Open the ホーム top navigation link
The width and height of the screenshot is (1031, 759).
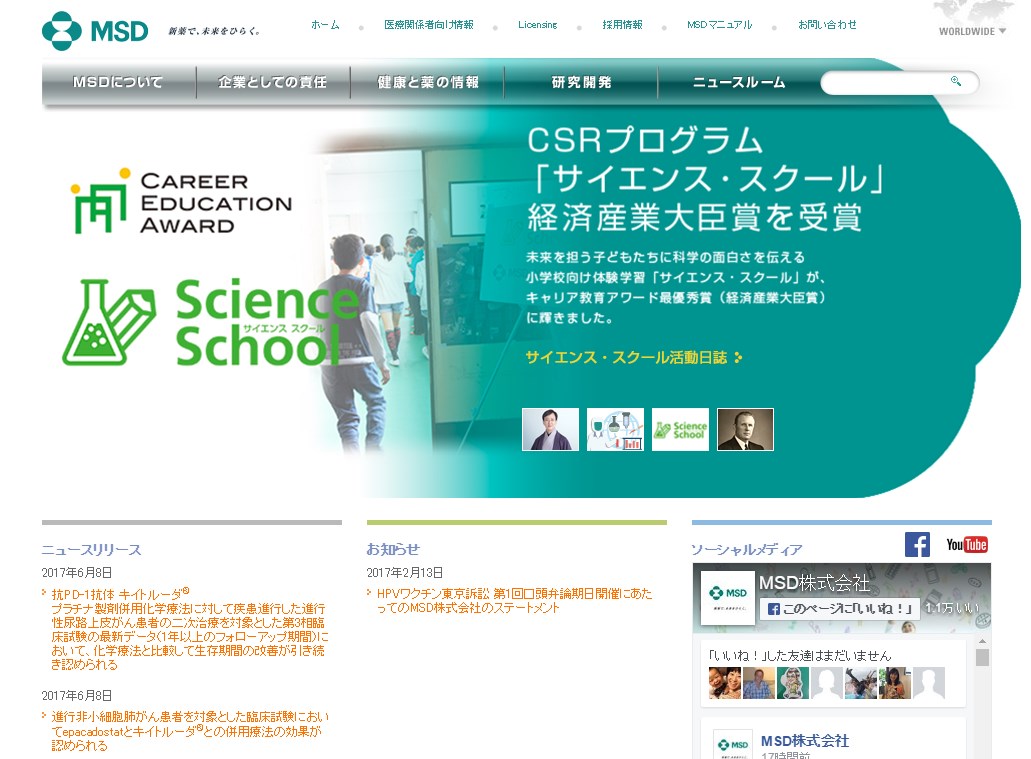pos(325,25)
